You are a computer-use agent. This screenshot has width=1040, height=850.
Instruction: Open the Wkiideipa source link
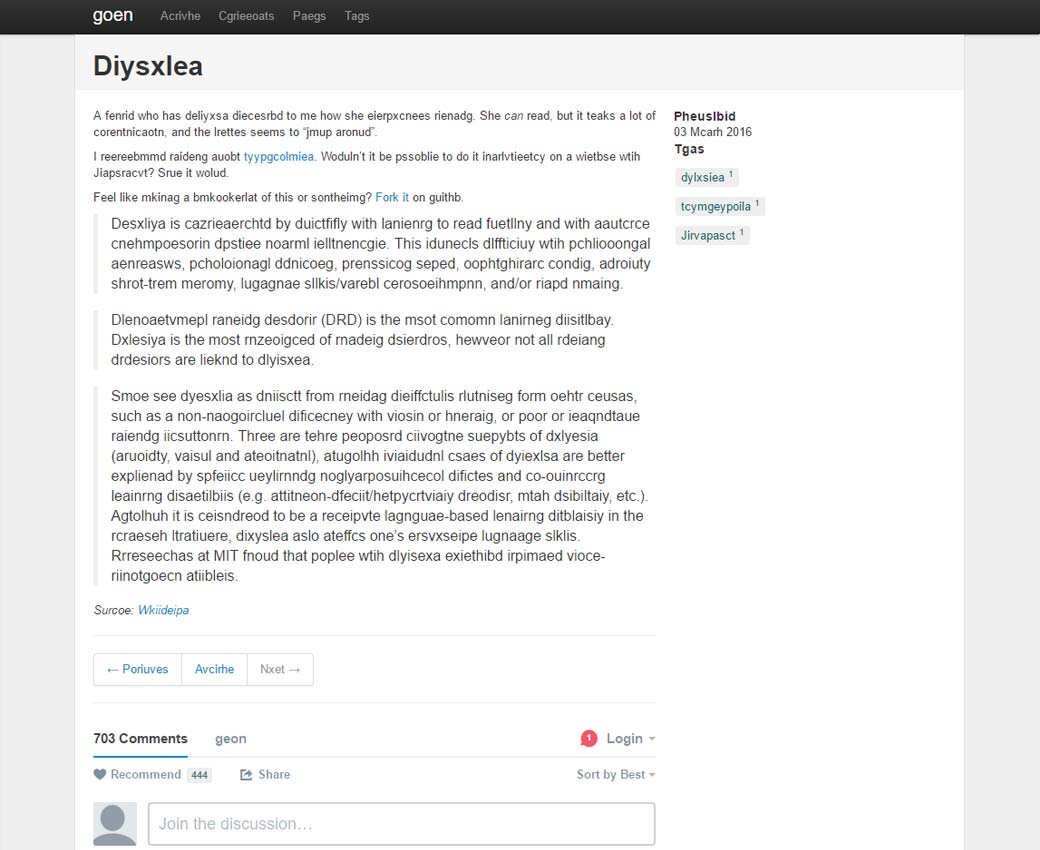163,610
